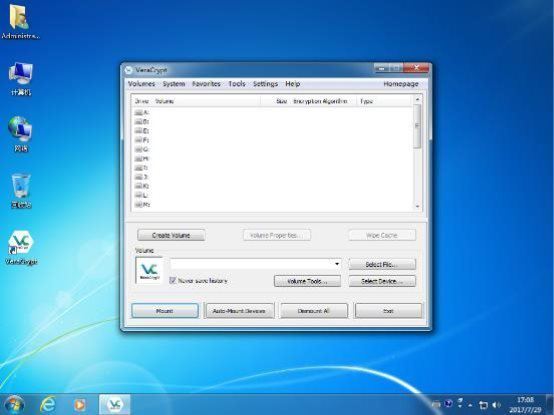The width and height of the screenshot is (554, 415).
Task: Click the Volume column header
Action: coord(207,101)
